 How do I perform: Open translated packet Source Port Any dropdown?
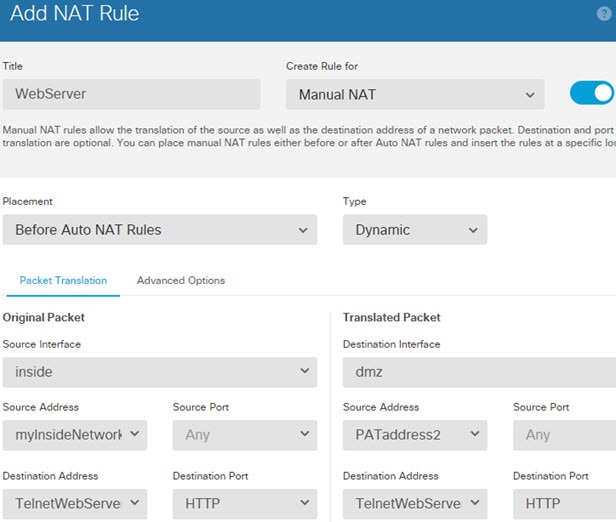point(565,435)
